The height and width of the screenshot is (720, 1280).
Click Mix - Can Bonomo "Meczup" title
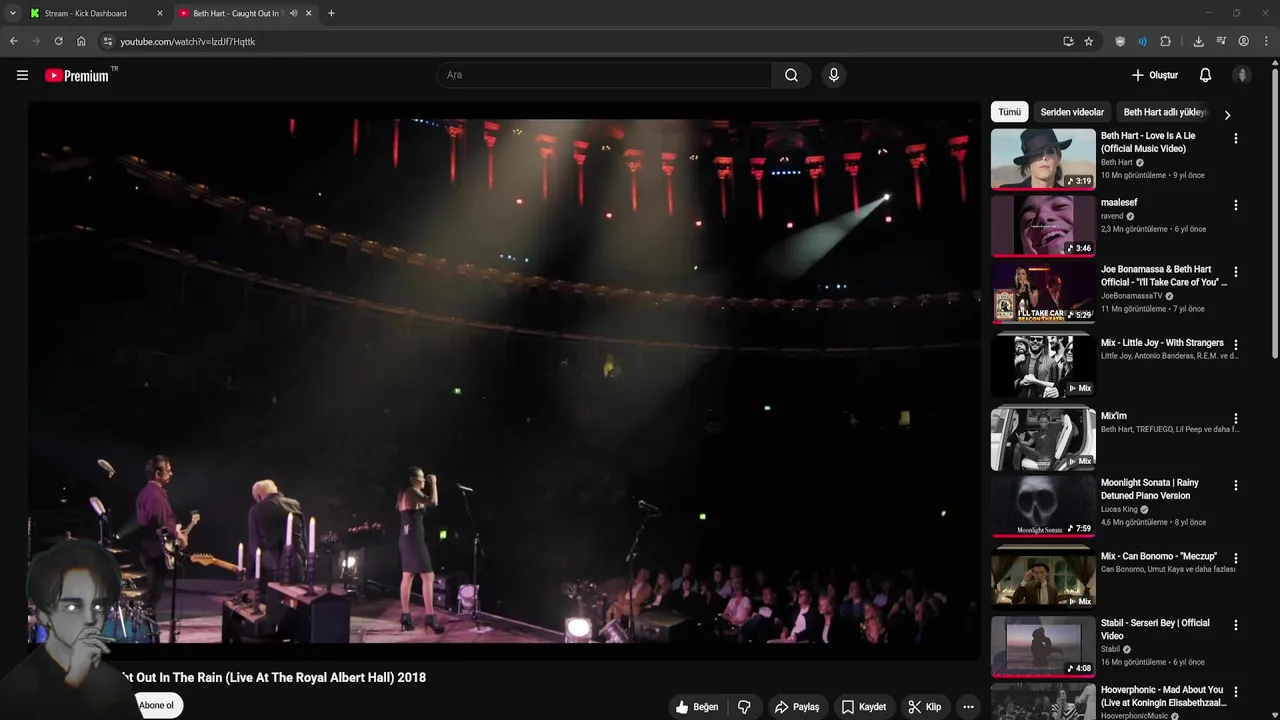coord(1159,556)
